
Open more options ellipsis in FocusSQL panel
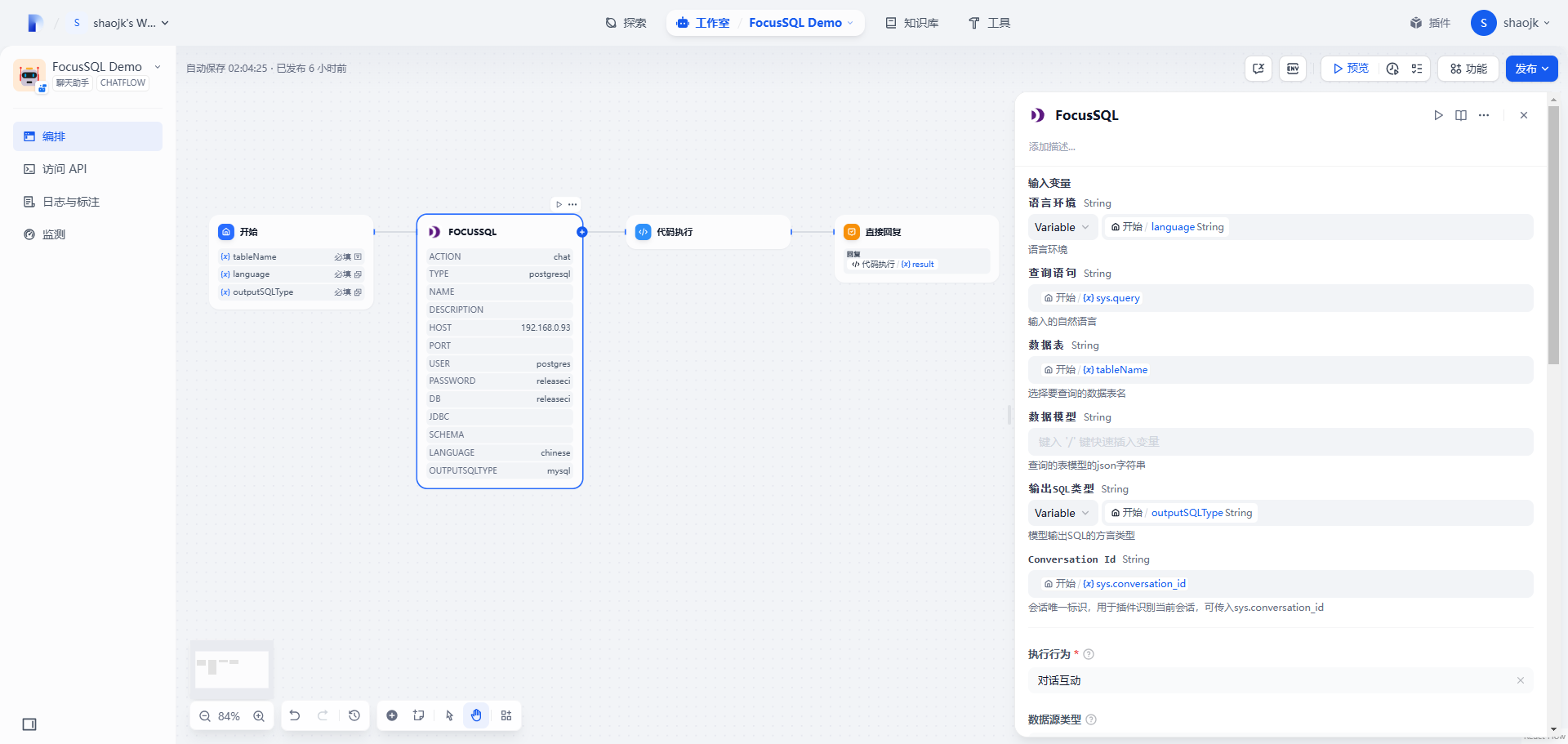click(1484, 115)
